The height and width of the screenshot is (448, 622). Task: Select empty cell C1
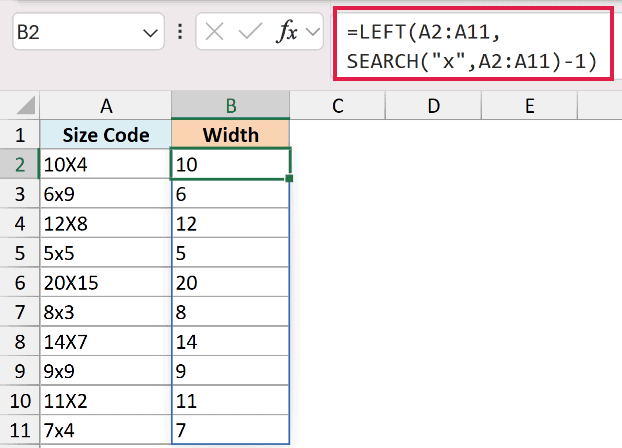pos(338,135)
